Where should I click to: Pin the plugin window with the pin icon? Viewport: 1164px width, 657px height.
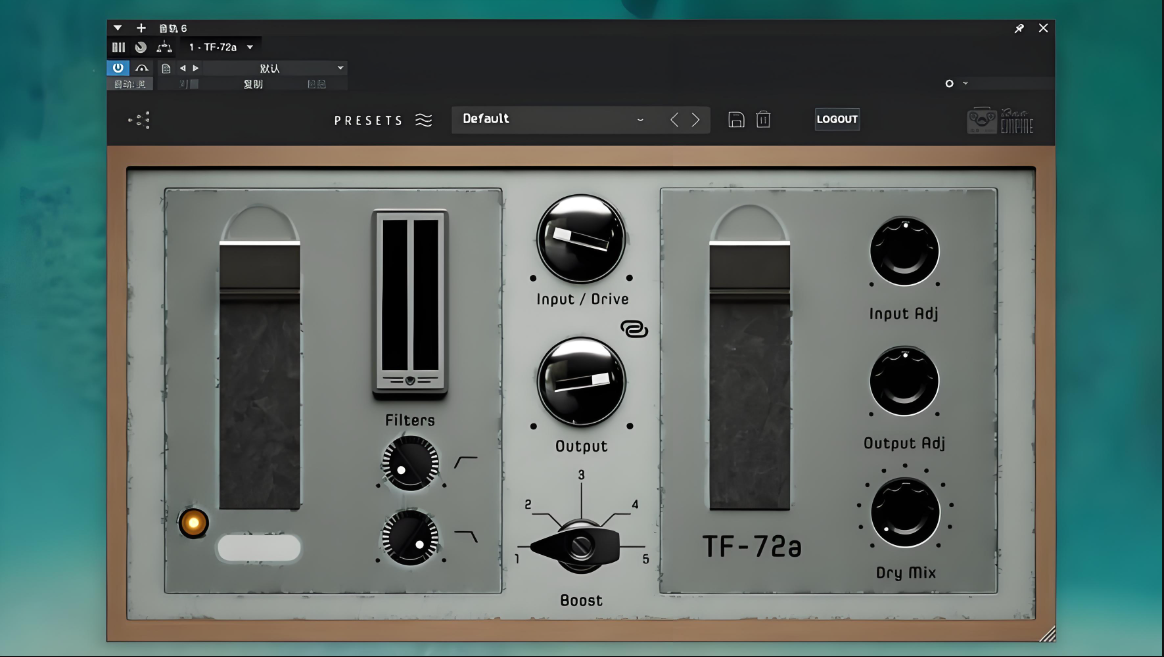click(1019, 29)
